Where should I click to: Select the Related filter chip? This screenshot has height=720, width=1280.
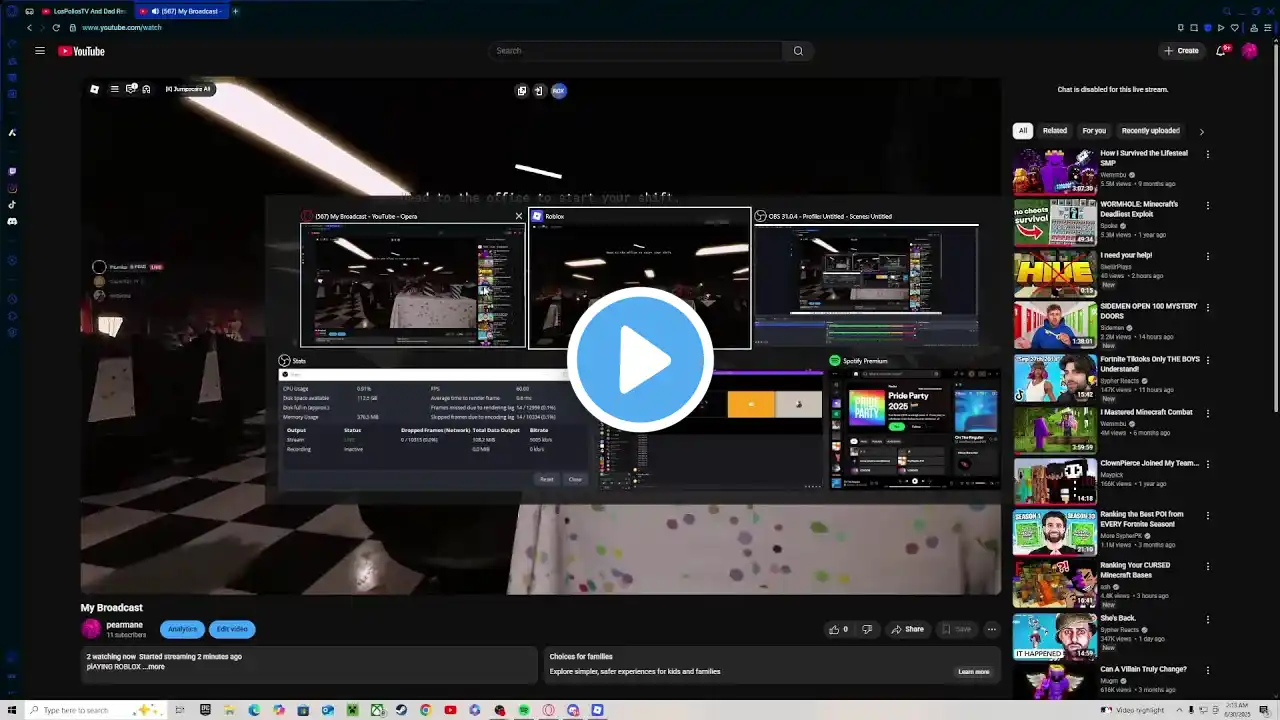click(x=1055, y=130)
